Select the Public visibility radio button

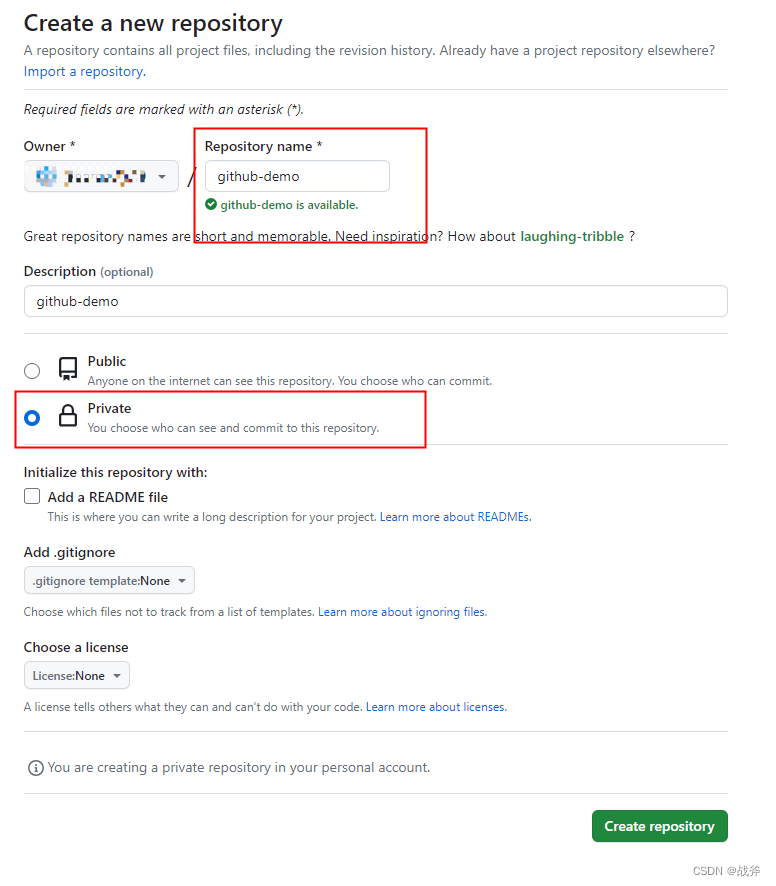32,371
